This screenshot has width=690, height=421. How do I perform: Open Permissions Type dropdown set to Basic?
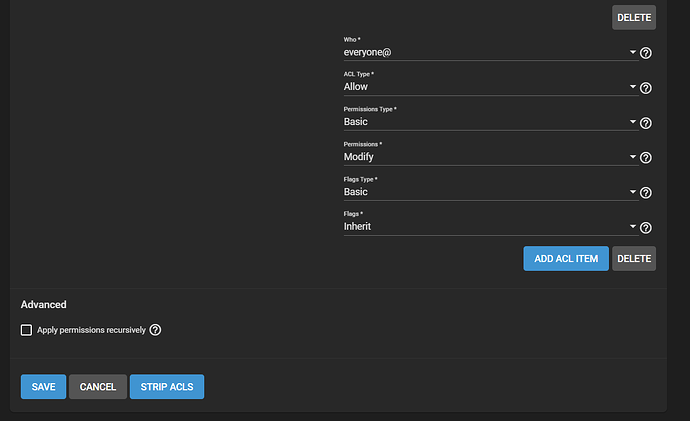[491, 122]
